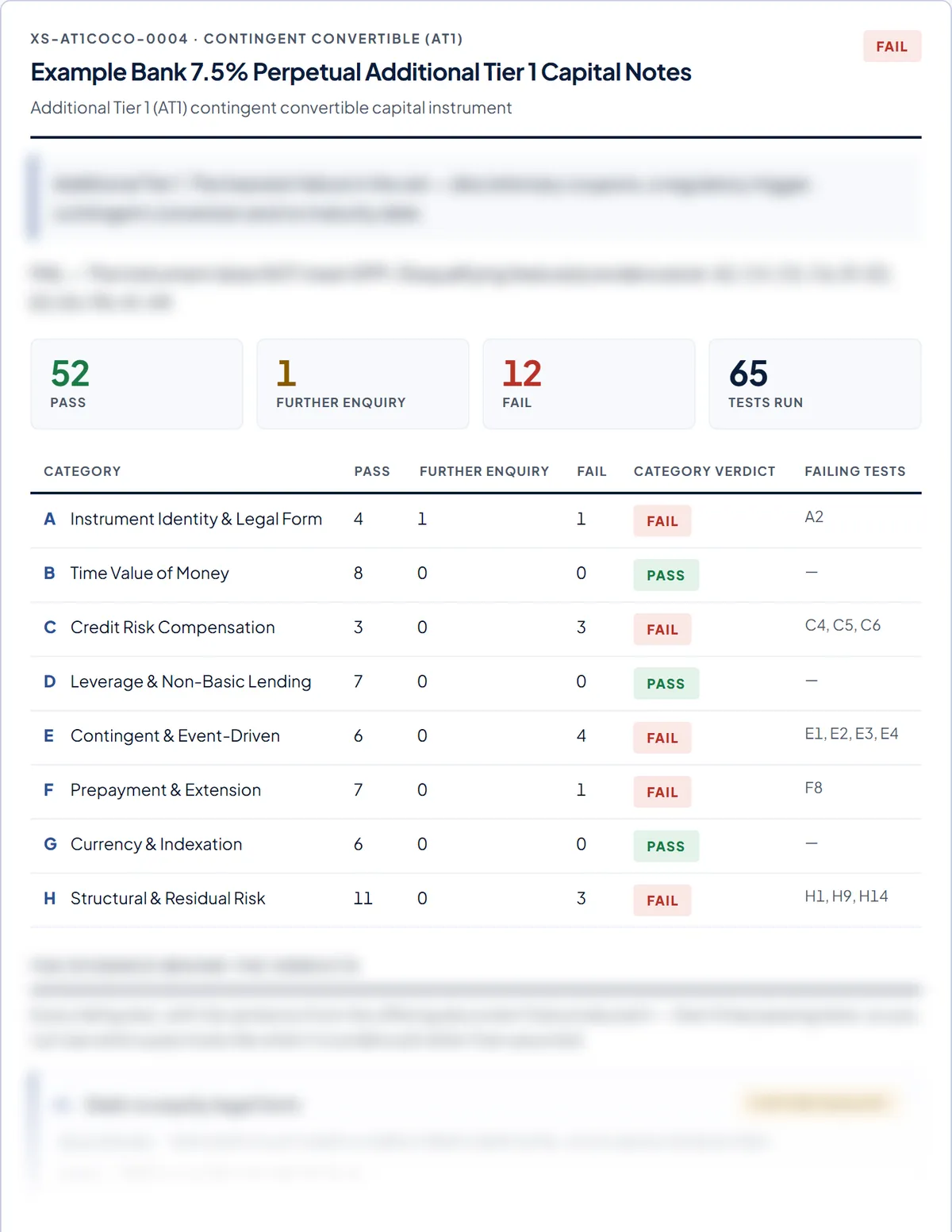
Task: Select the 1 FURTHER ENQUIRY summary card
Action: (x=363, y=384)
